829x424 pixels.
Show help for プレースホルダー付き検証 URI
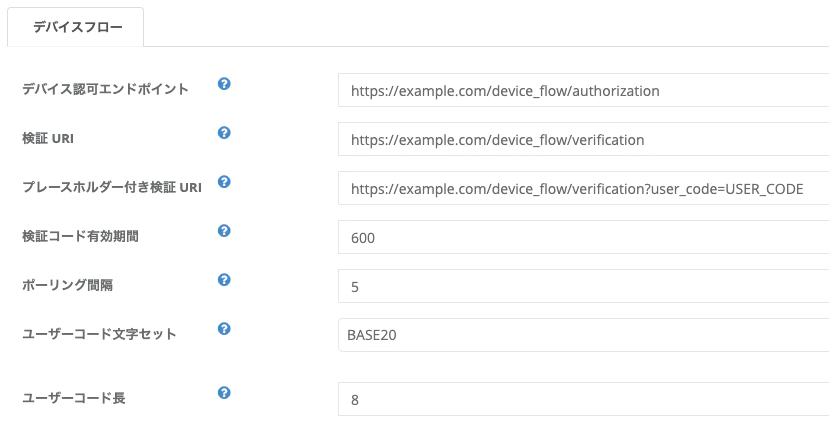(224, 182)
